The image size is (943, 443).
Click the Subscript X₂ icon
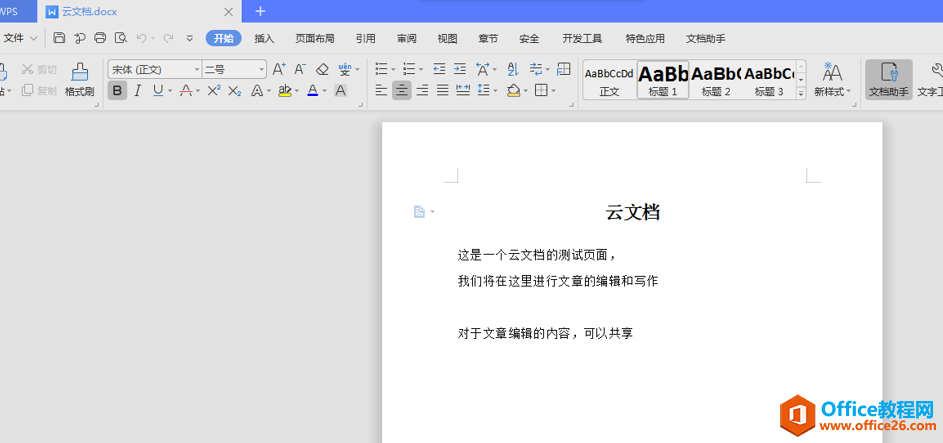click(x=235, y=91)
